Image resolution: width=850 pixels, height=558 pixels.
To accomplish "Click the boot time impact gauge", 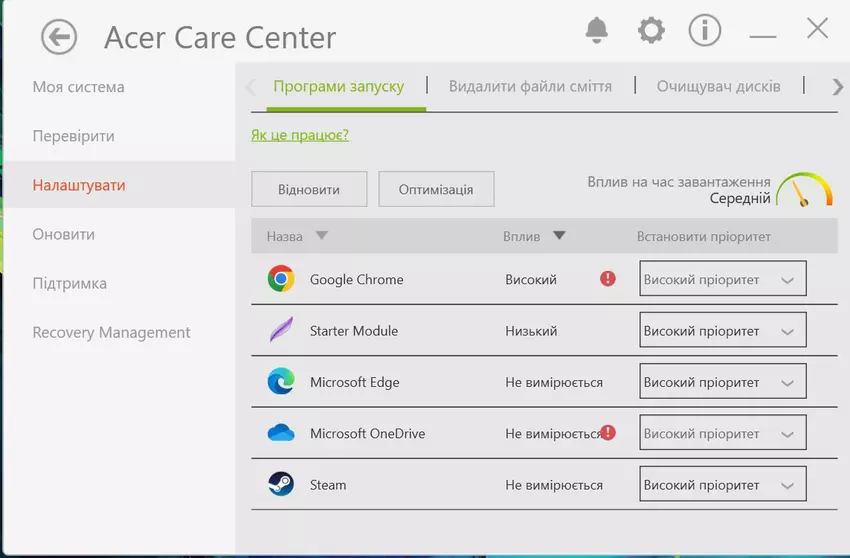I will coord(805,190).
